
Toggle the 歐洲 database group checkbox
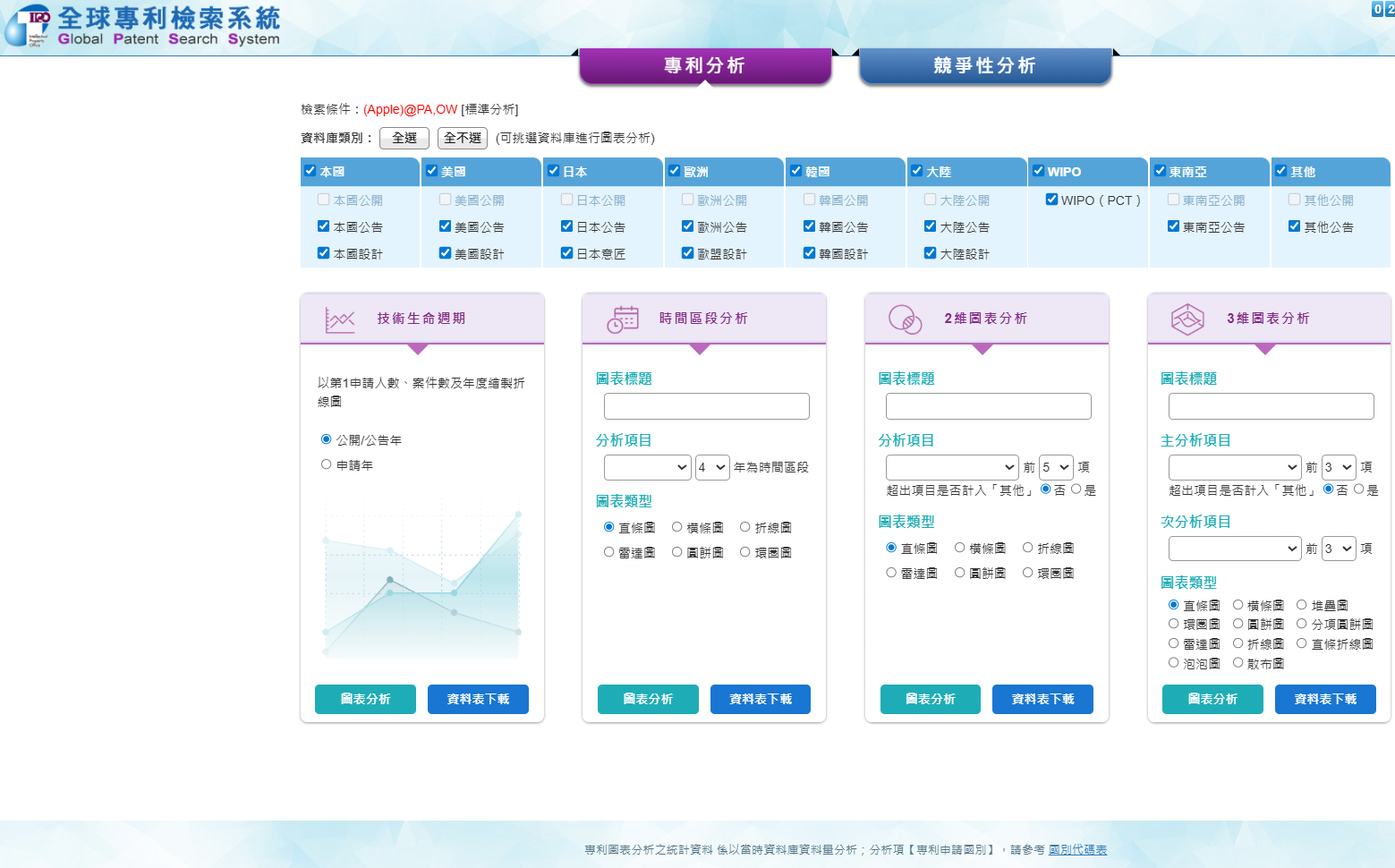pyautogui.click(x=675, y=171)
